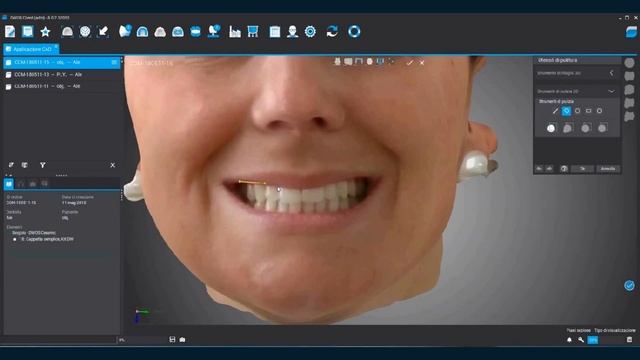
Task: Click the Singolo DWOS Ceramic element line
Action: tap(33, 233)
